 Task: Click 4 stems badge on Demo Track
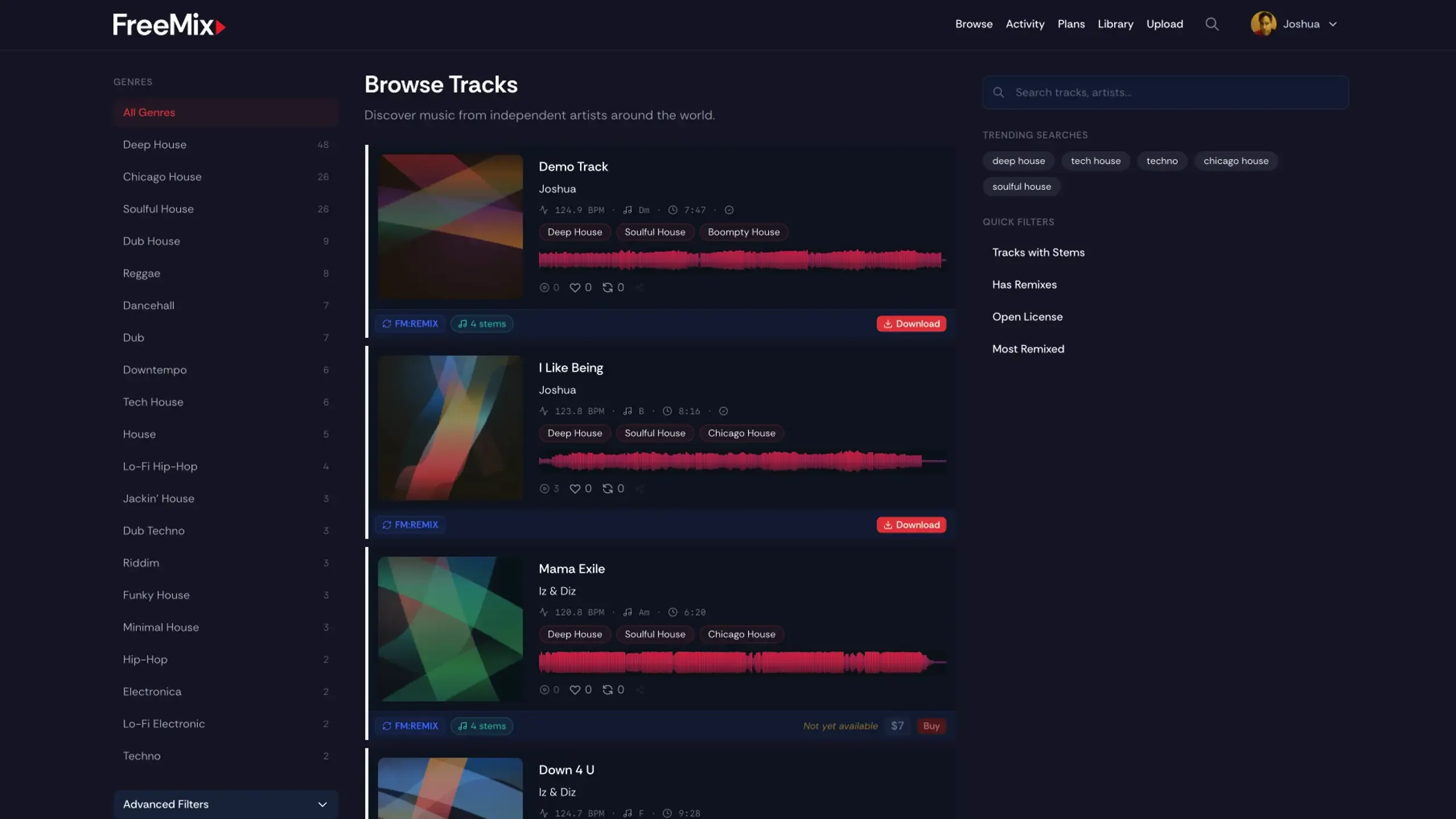[x=482, y=324]
